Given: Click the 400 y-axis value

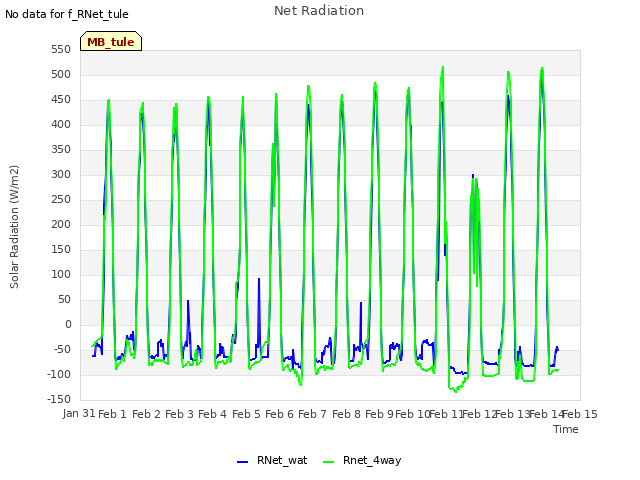Looking at the screenshot, I should (x=61, y=124).
